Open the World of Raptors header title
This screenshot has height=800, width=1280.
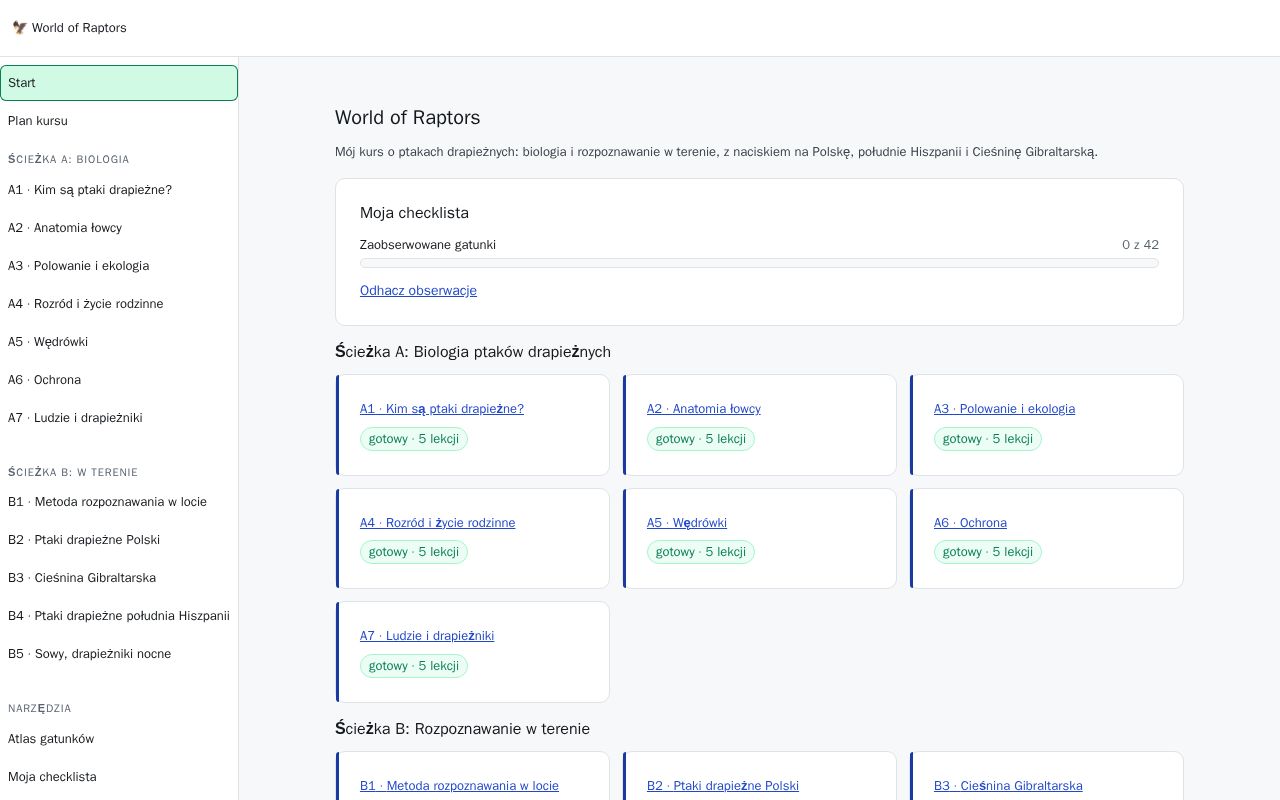(79, 28)
